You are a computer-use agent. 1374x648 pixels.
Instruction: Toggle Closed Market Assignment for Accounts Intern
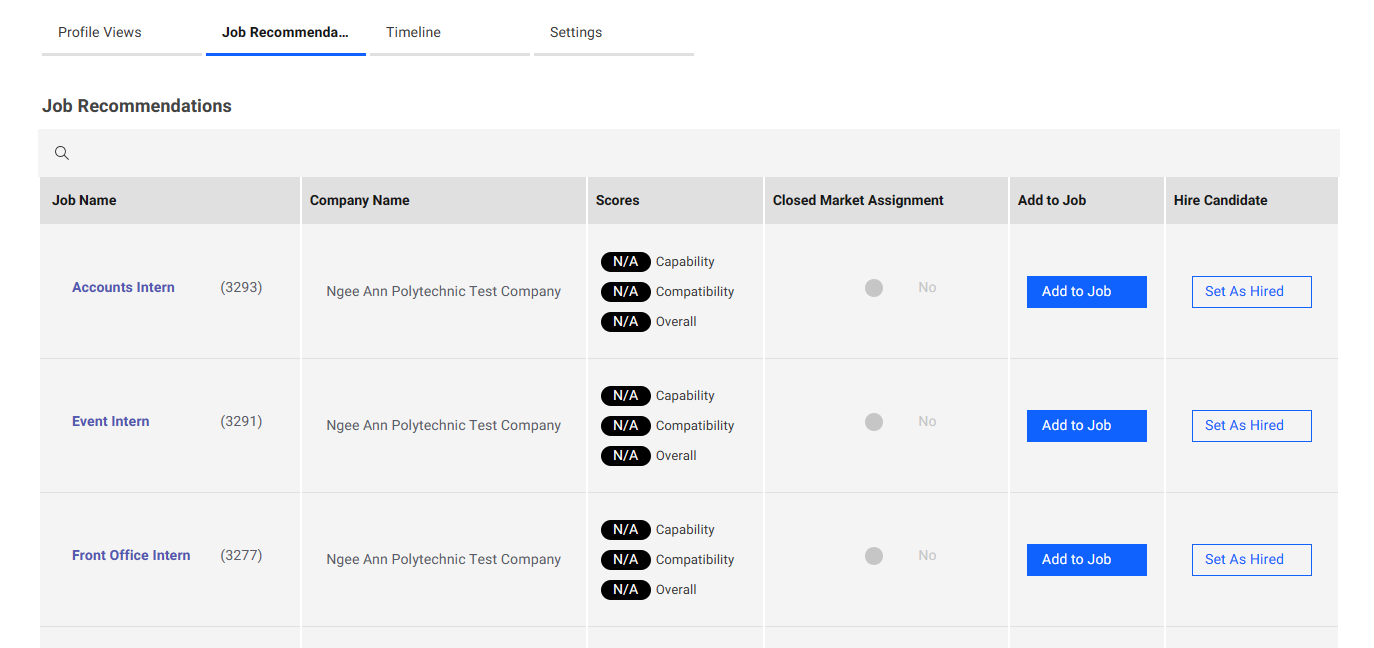coord(874,288)
